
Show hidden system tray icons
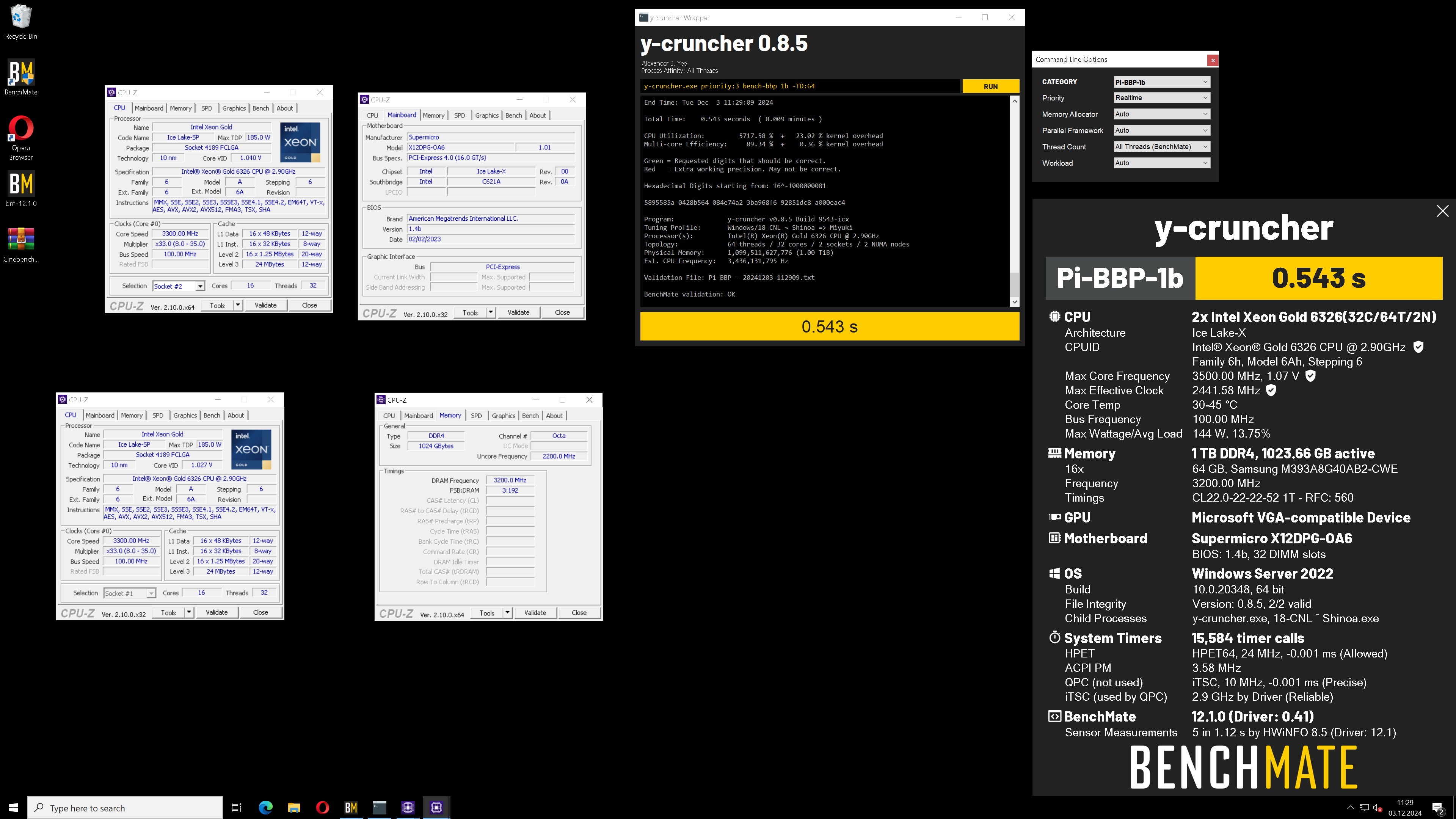(x=1350, y=808)
